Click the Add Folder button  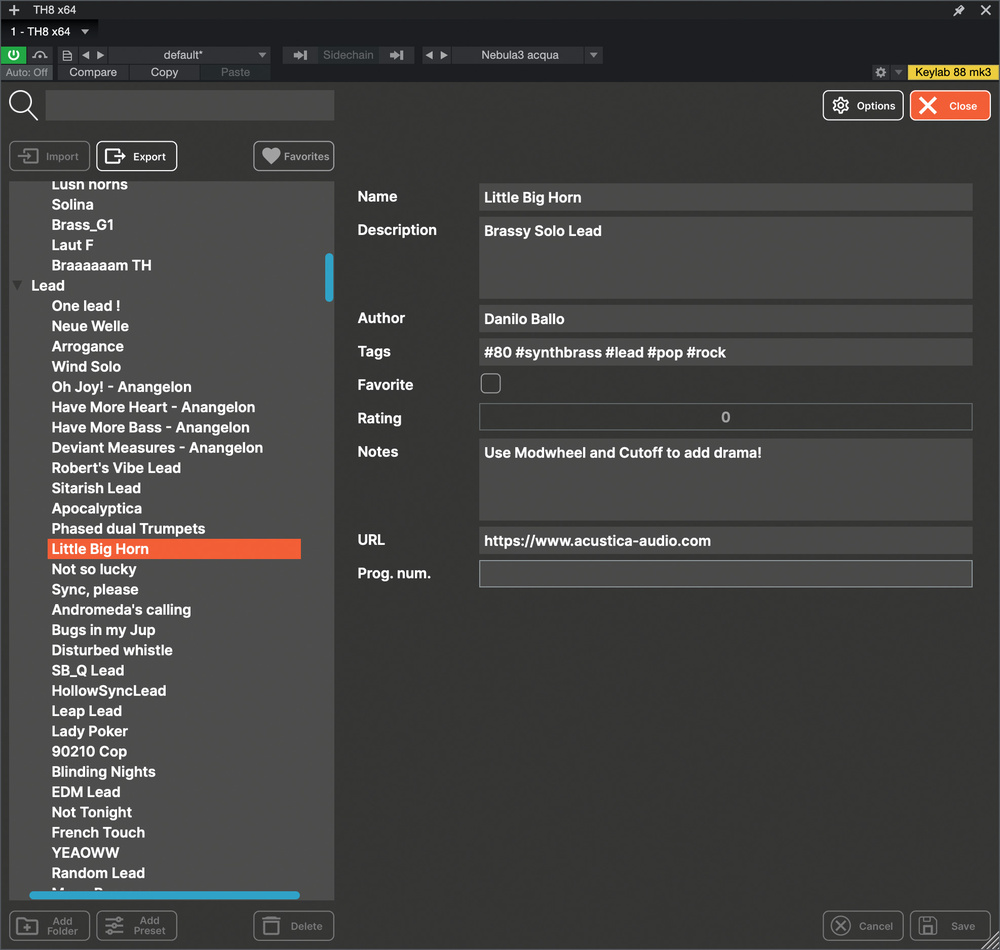pyautogui.click(x=50, y=926)
